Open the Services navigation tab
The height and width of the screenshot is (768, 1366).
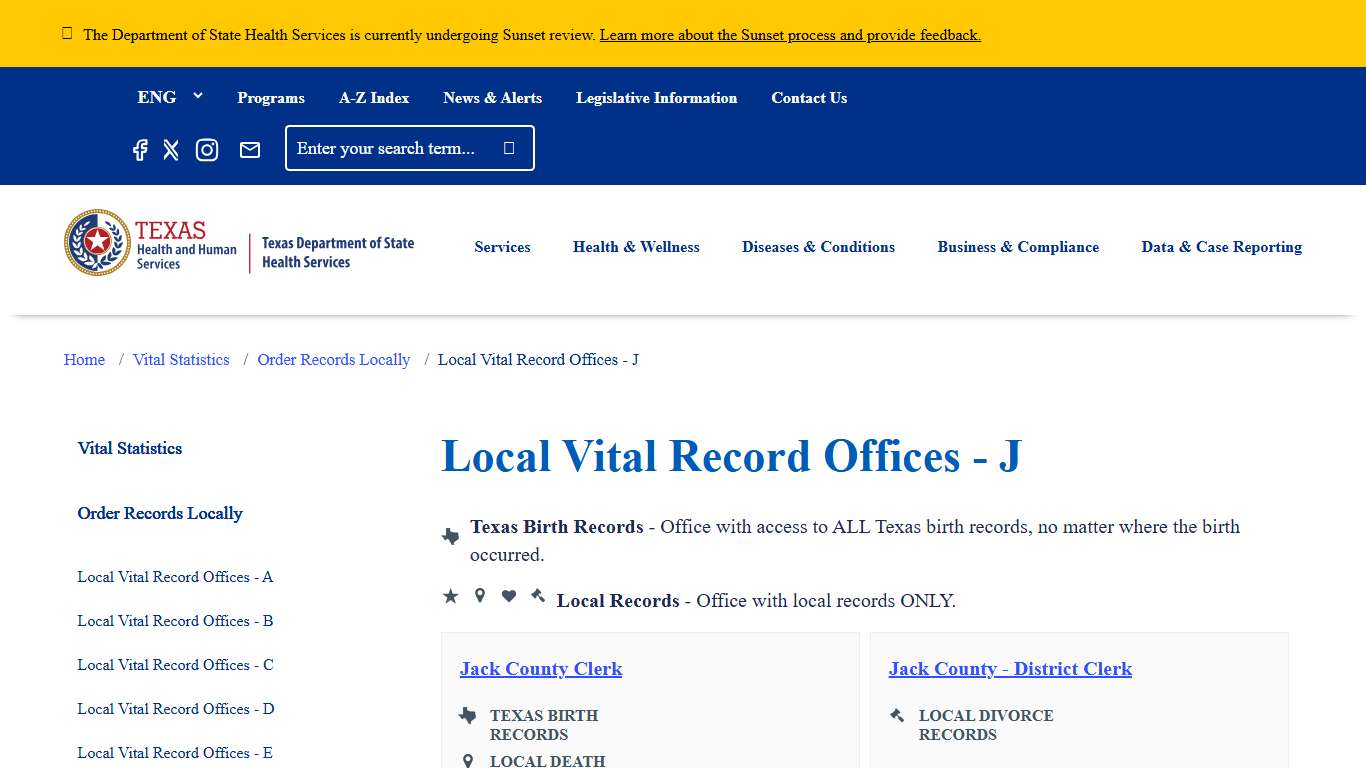point(503,247)
